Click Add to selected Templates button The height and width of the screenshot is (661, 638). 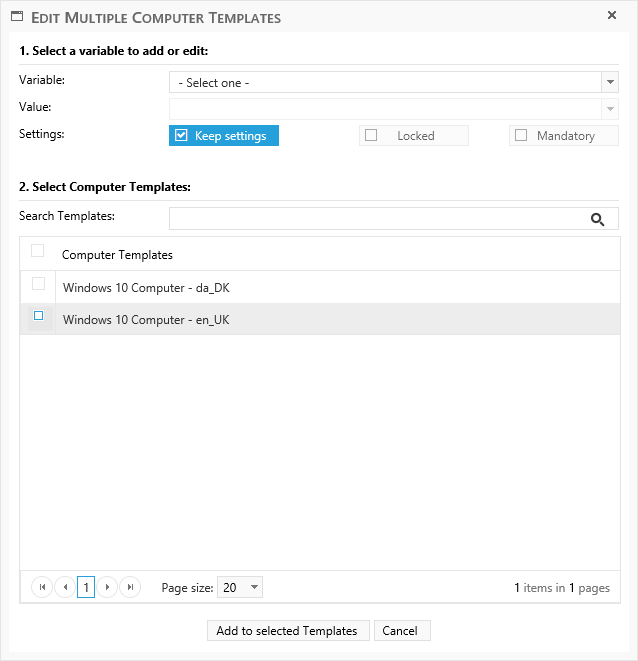pyautogui.click(x=287, y=631)
